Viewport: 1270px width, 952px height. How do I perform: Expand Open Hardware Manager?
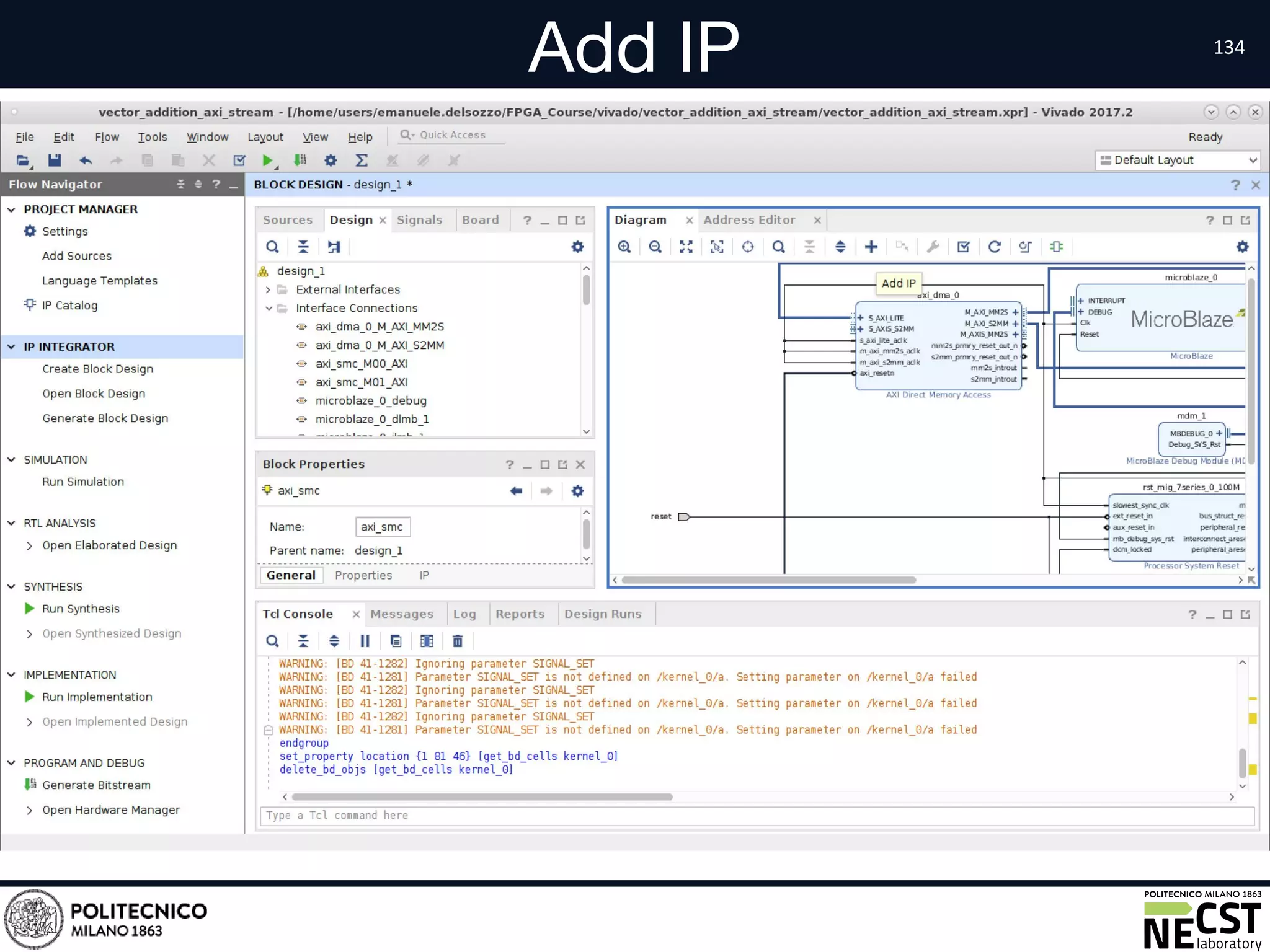click(x=29, y=811)
